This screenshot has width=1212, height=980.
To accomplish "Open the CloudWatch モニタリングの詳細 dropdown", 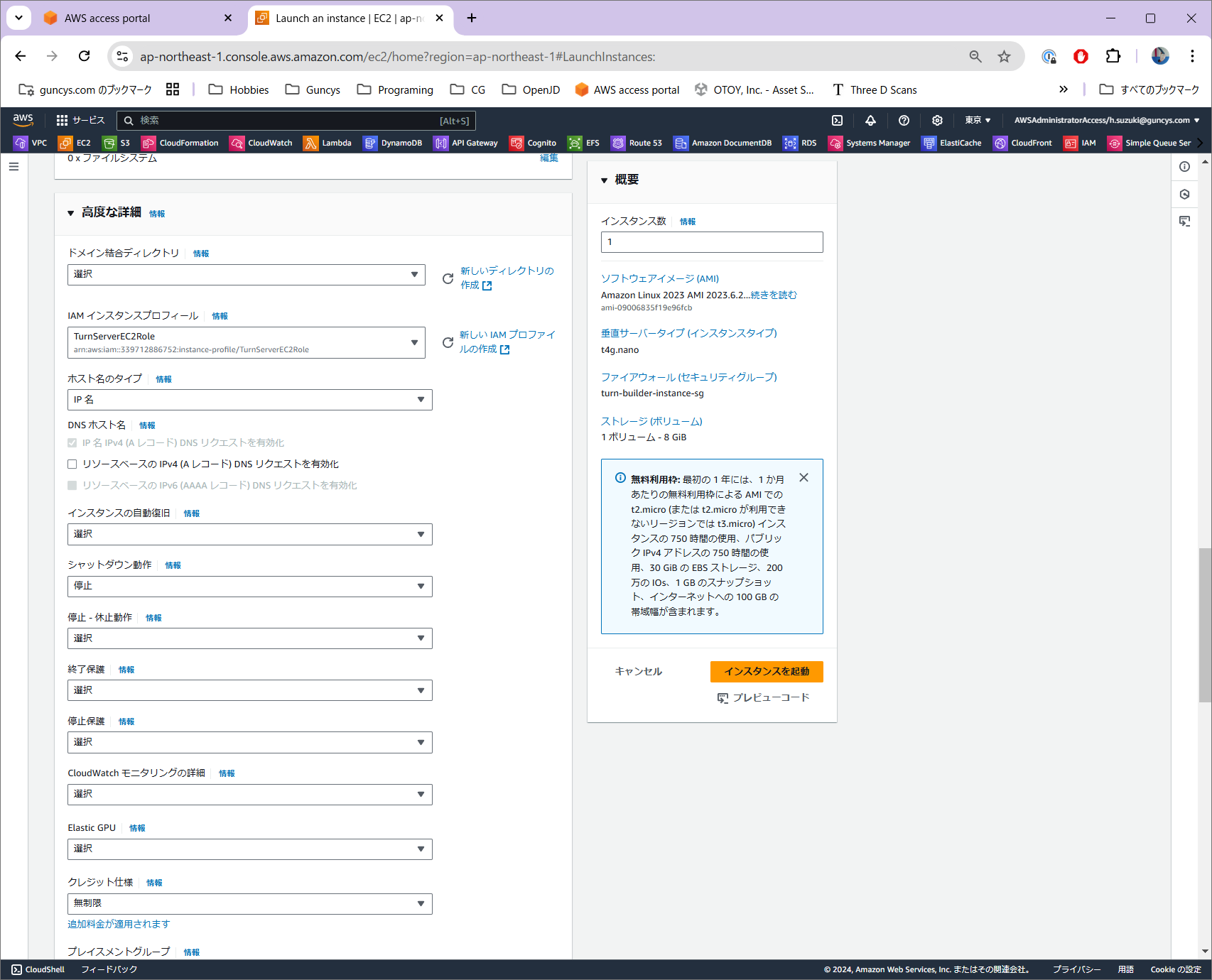I will (x=250, y=794).
